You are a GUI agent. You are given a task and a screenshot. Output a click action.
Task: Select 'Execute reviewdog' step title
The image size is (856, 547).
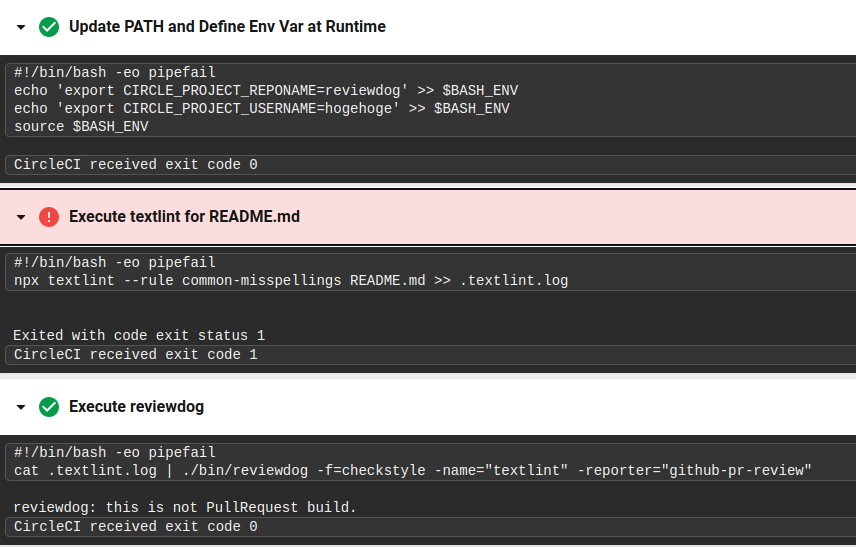click(x=136, y=407)
